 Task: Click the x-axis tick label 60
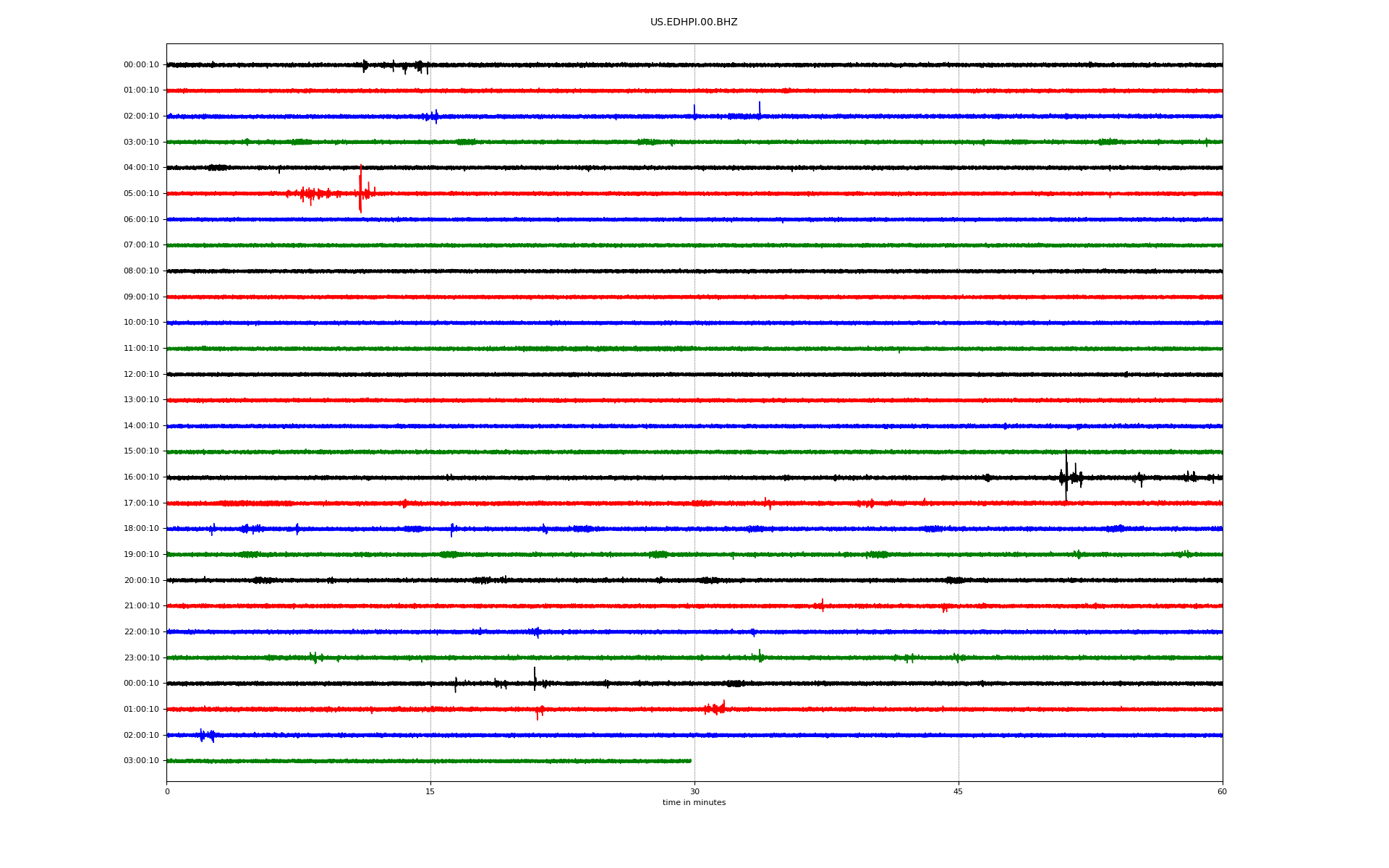(1222, 792)
